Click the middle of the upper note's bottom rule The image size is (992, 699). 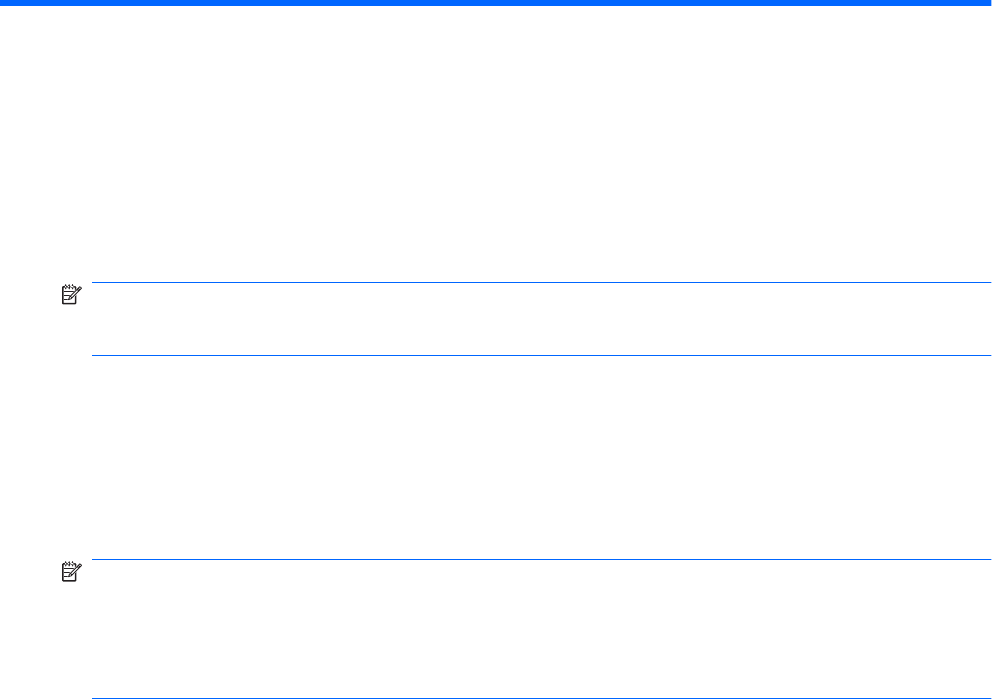click(540, 355)
